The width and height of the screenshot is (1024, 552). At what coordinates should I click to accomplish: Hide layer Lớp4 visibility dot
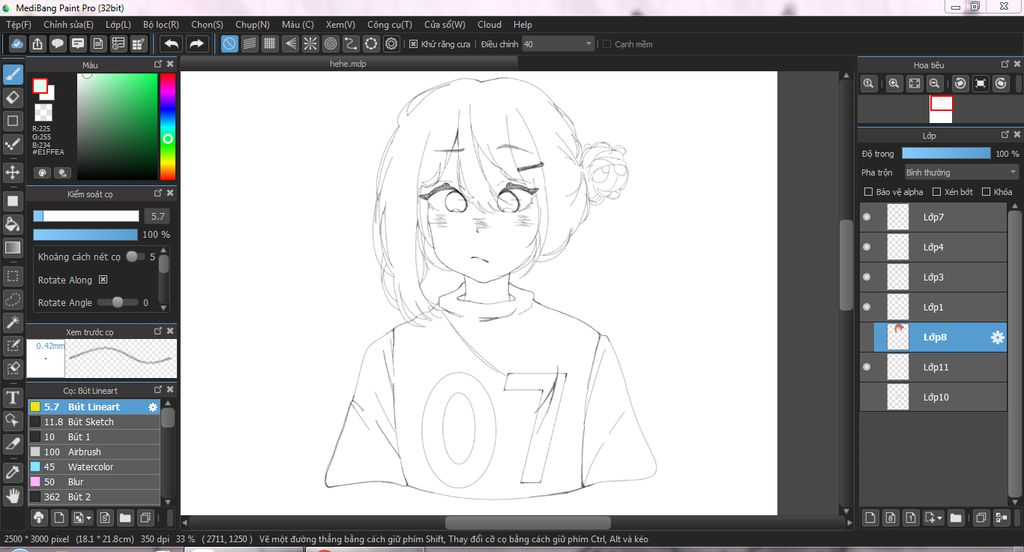tap(867, 247)
